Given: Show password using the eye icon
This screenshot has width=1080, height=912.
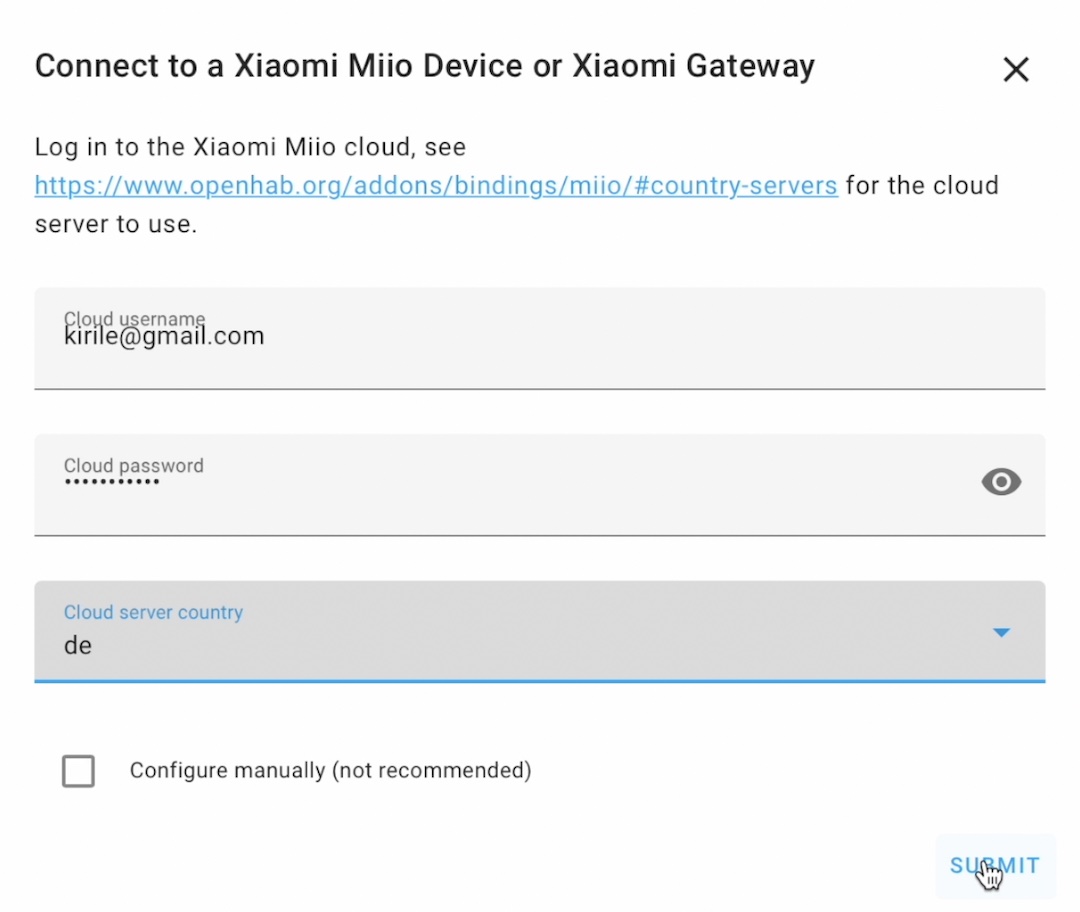Looking at the screenshot, I should coord(1001,481).
